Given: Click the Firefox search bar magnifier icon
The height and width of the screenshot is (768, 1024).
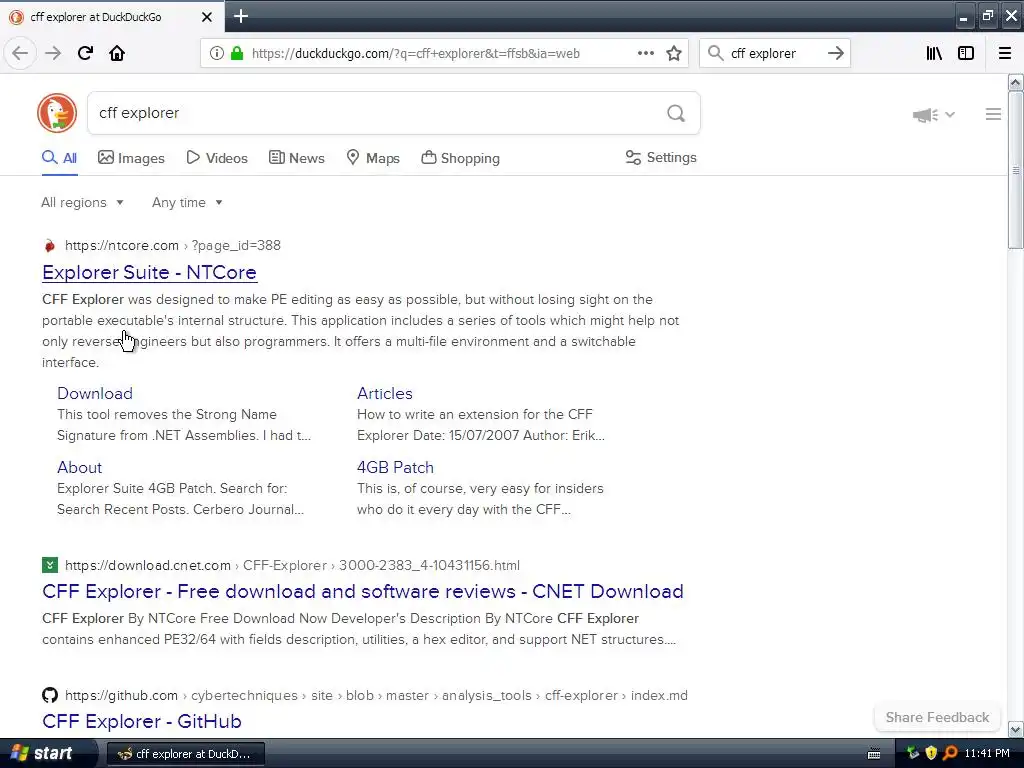Looking at the screenshot, I should tap(716, 53).
